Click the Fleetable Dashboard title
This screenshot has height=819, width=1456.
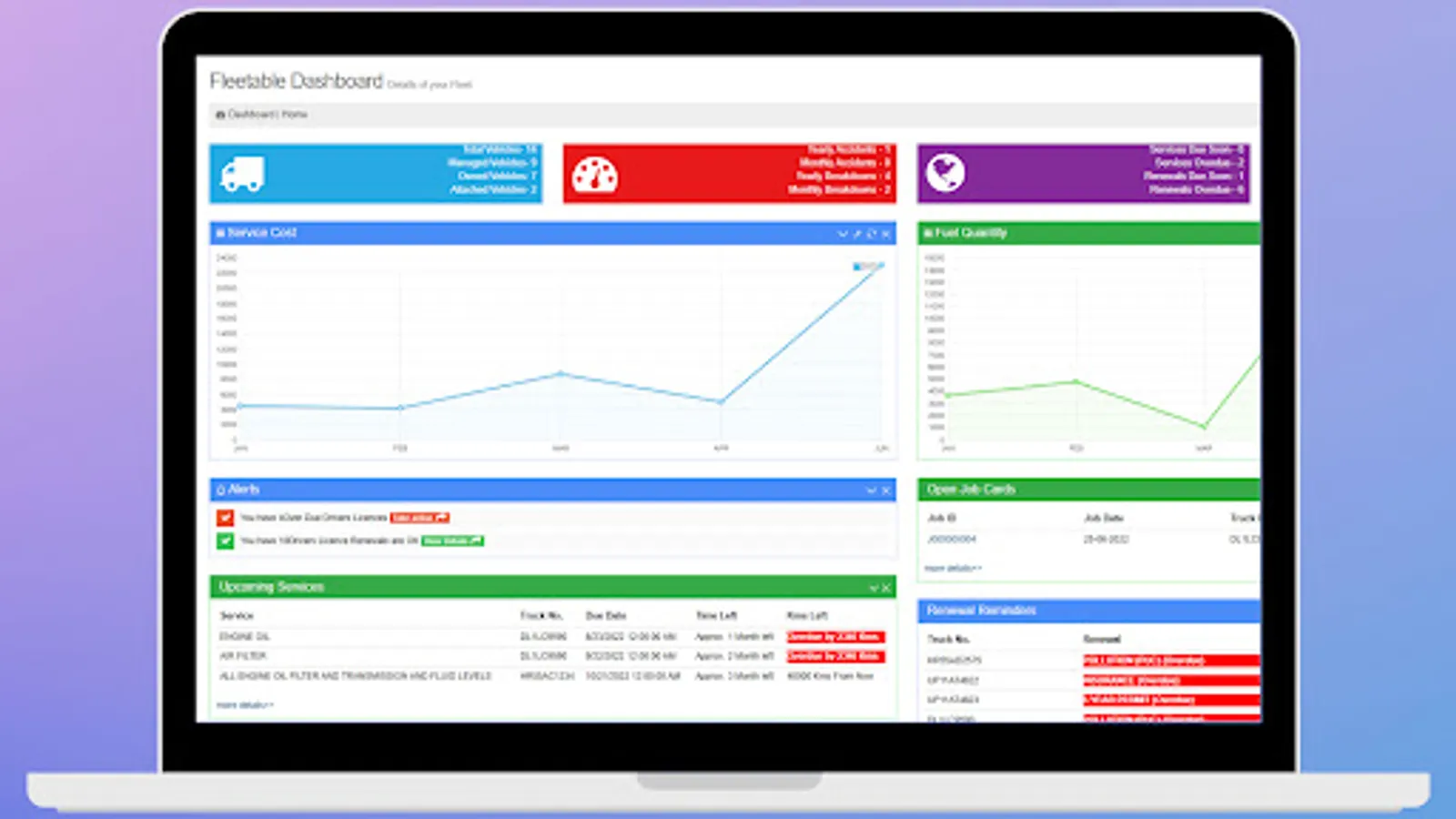pyautogui.click(x=296, y=82)
